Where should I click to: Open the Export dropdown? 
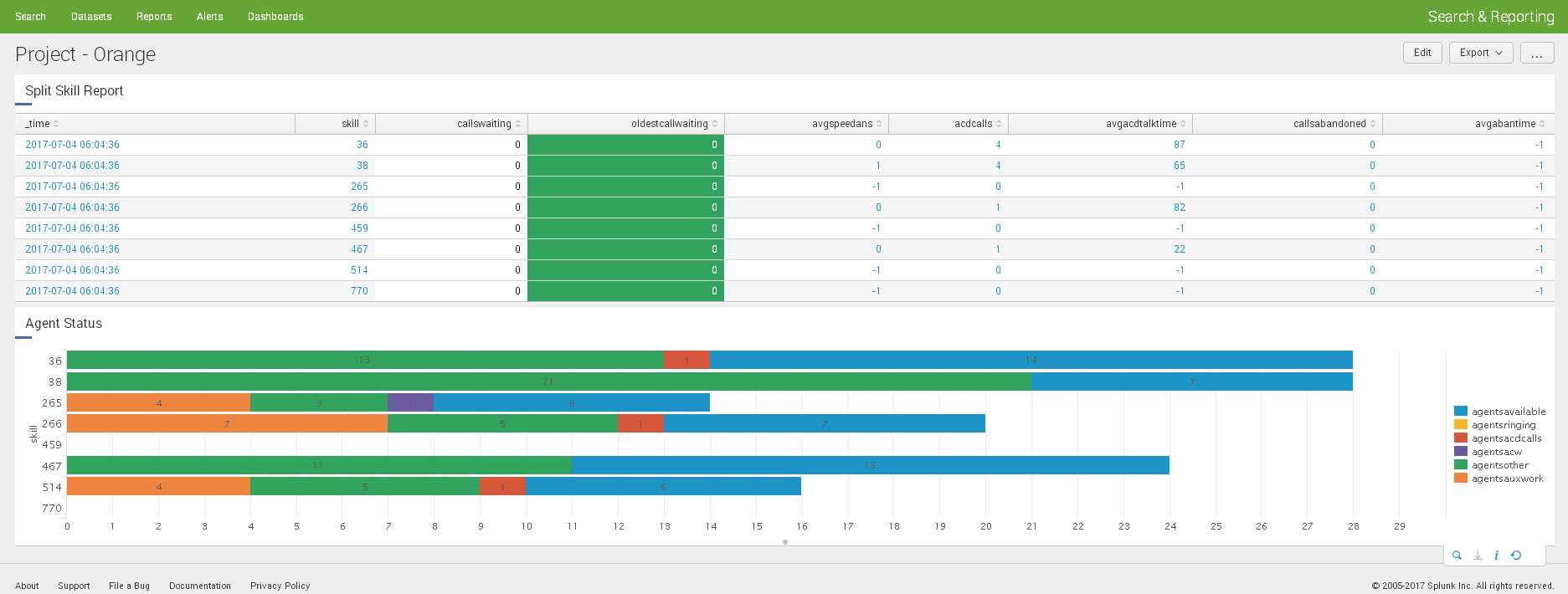[x=1480, y=53]
